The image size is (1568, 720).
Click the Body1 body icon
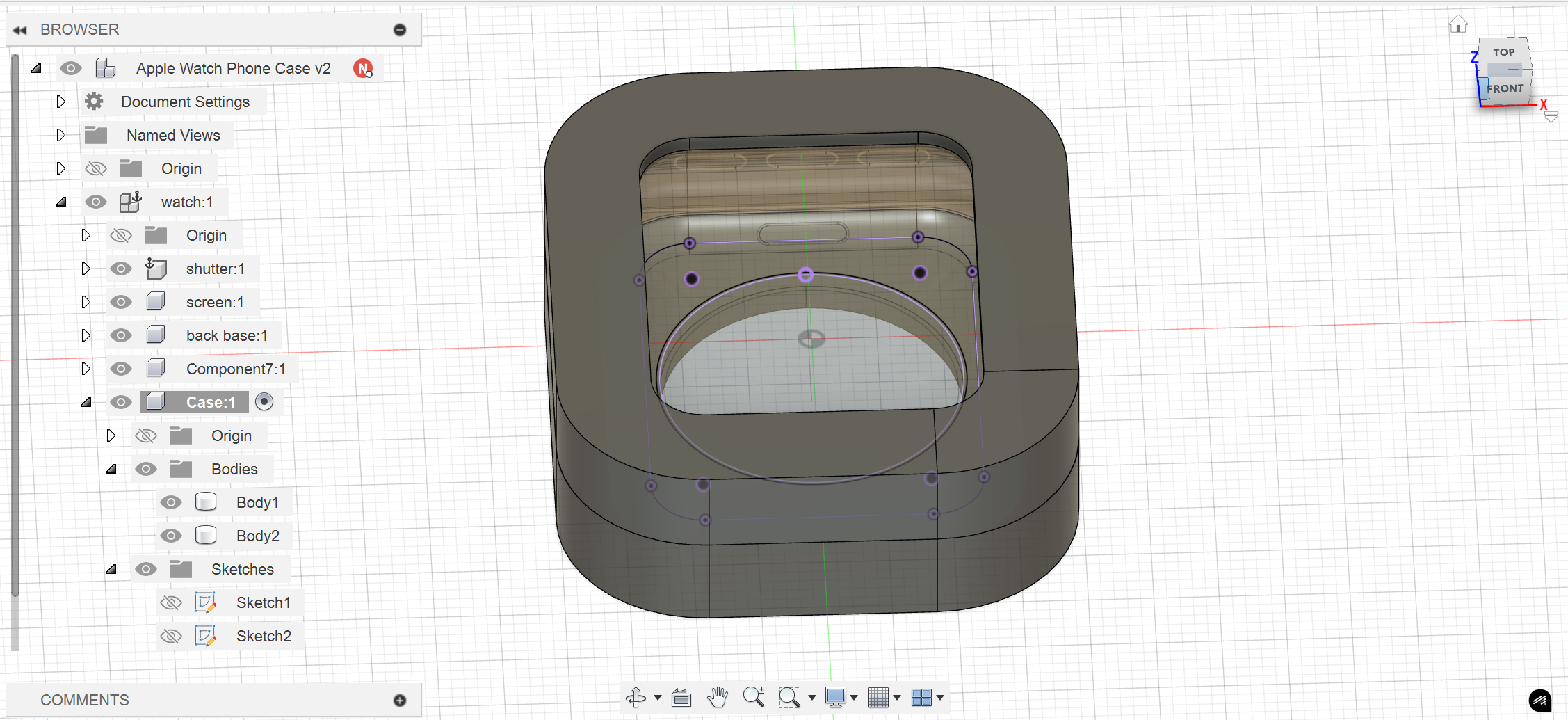tap(206, 502)
